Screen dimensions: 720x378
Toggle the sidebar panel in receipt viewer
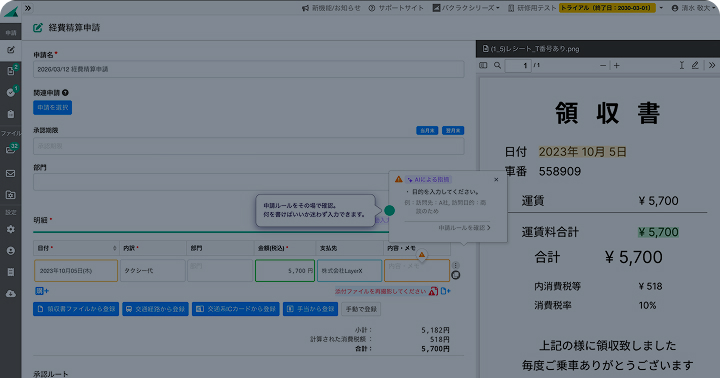pyautogui.click(x=483, y=66)
